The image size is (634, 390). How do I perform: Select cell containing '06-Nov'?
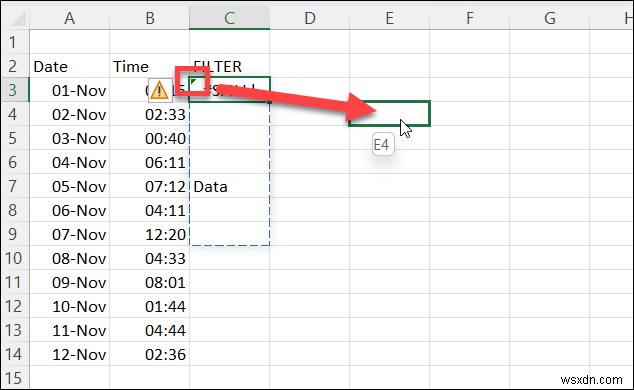tap(69, 210)
